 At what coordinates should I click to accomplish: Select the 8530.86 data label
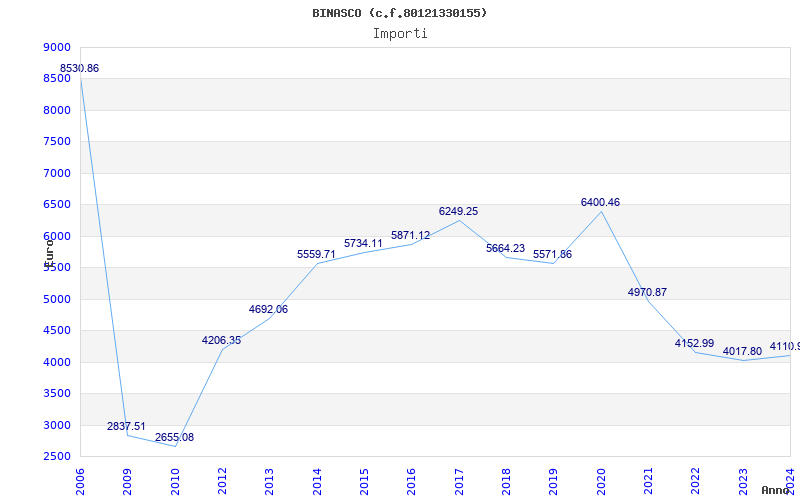coord(80,68)
